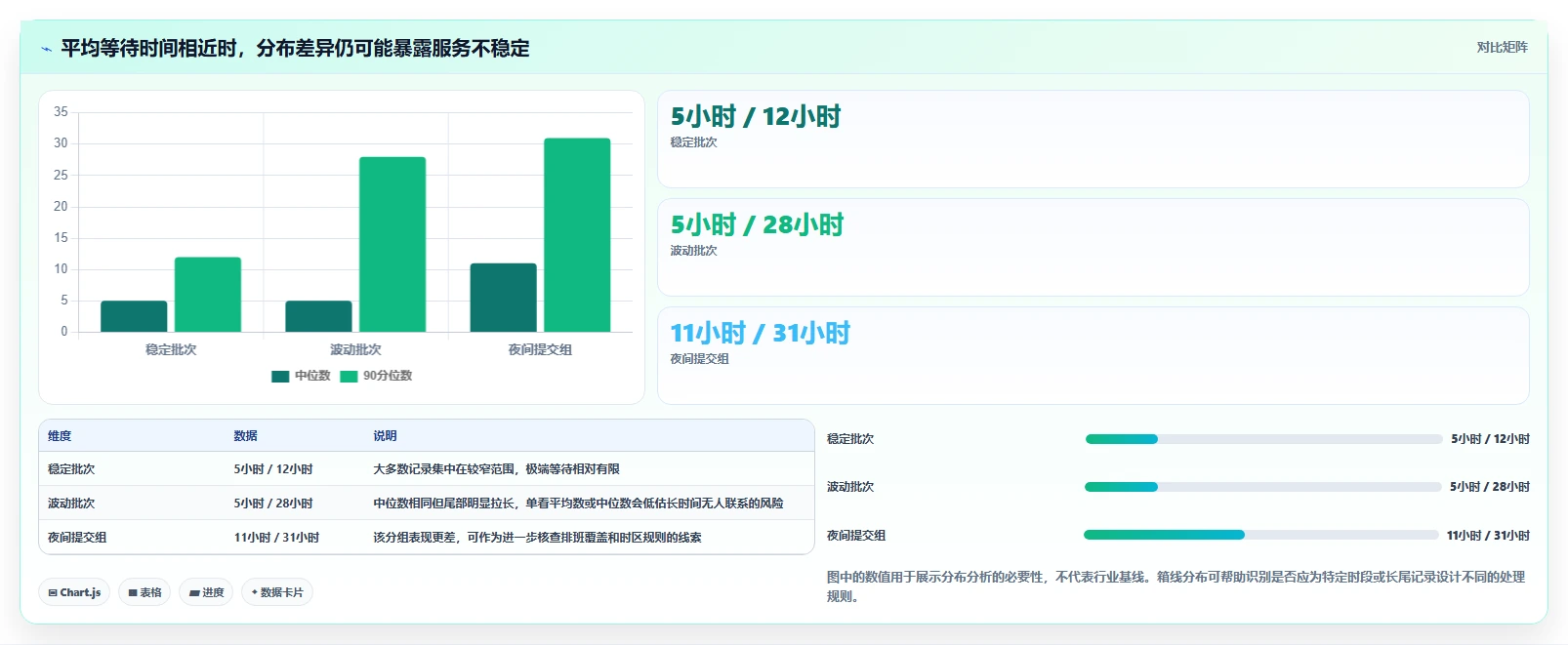Click the 波动批次 progress bar
This screenshot has height=645, width=1568.
[1263, 487]
